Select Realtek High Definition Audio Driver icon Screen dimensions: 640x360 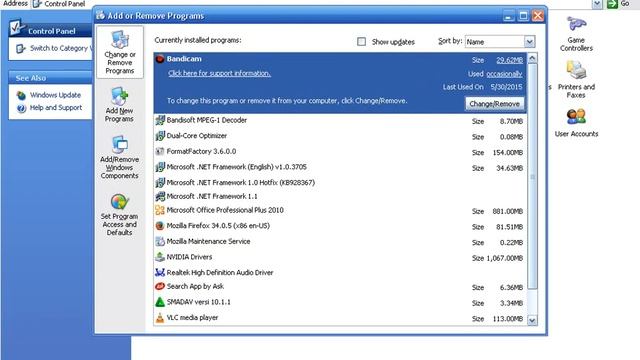[x=160, y=272]
